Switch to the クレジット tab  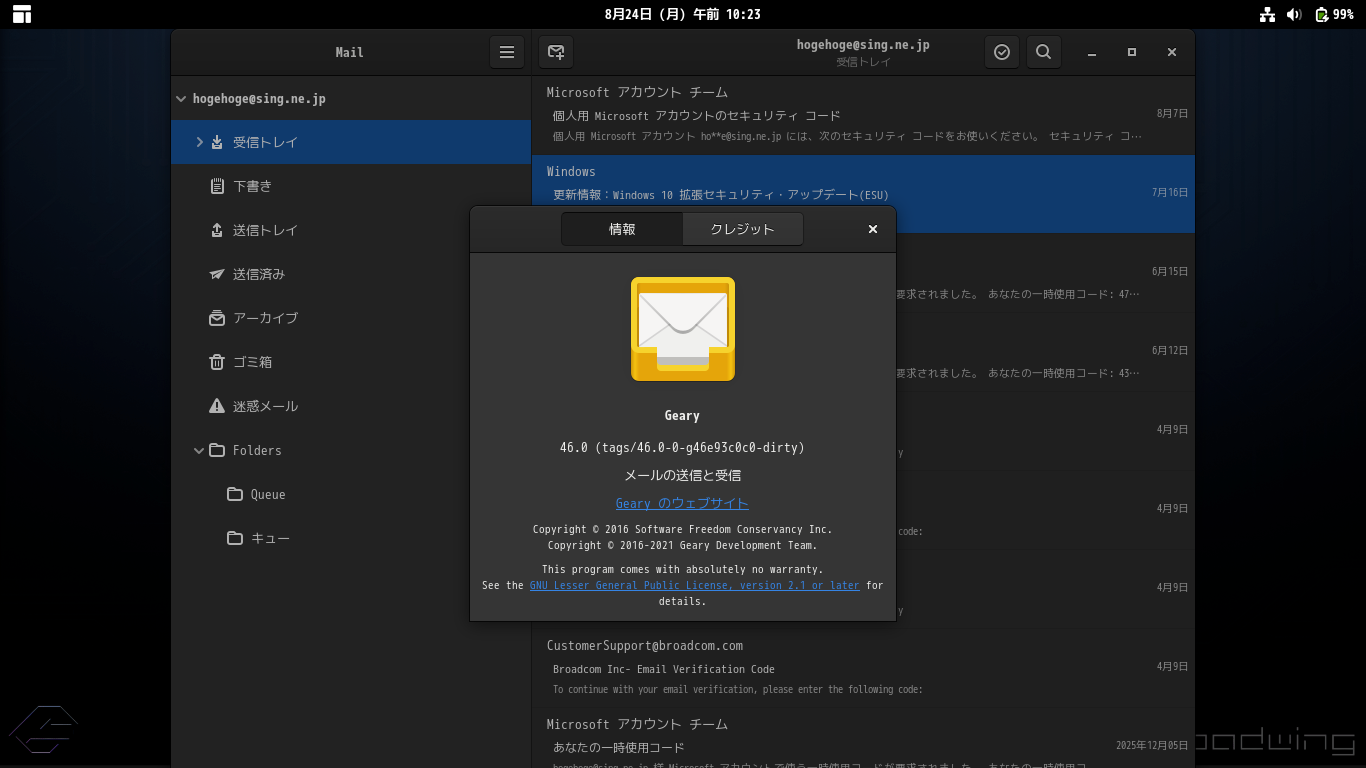pyautogui.click(x=743, y=229)
